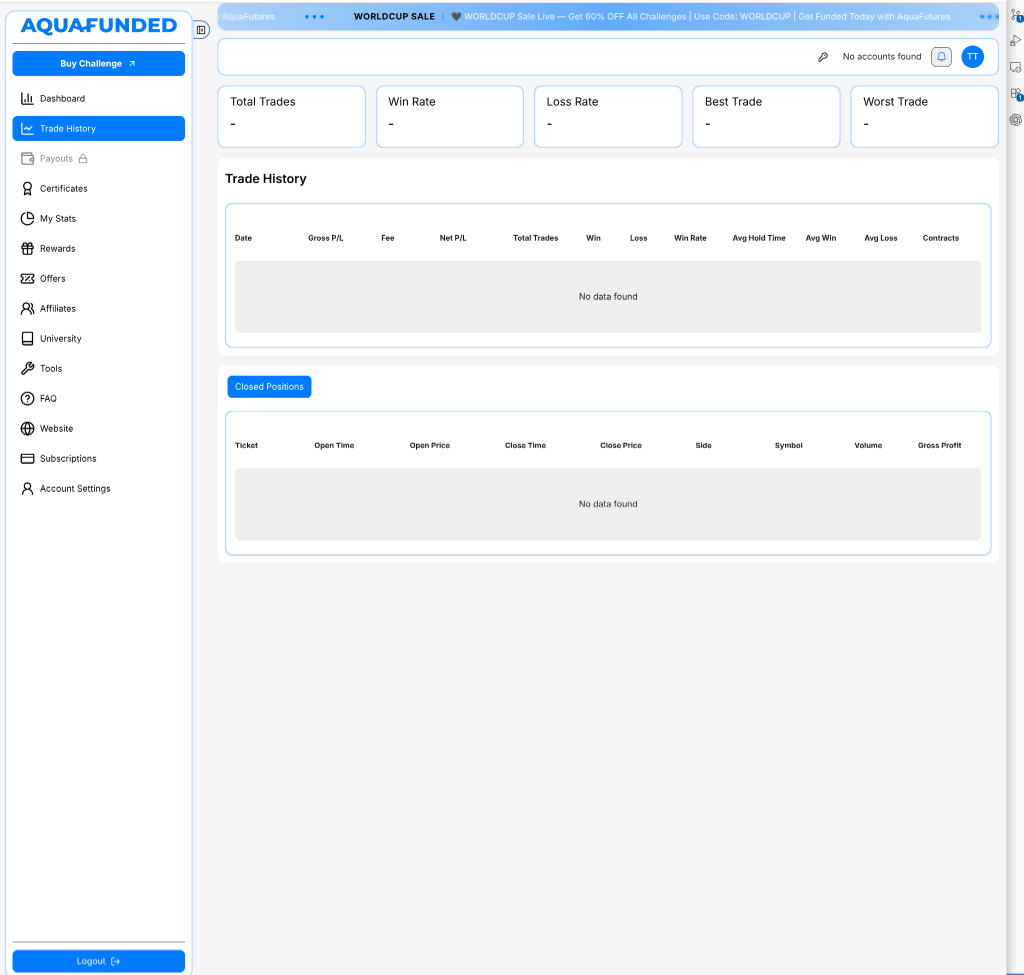Screen dimensions: 1024x975
Task: Click the Date column header
Action: (x=243, y=238)
